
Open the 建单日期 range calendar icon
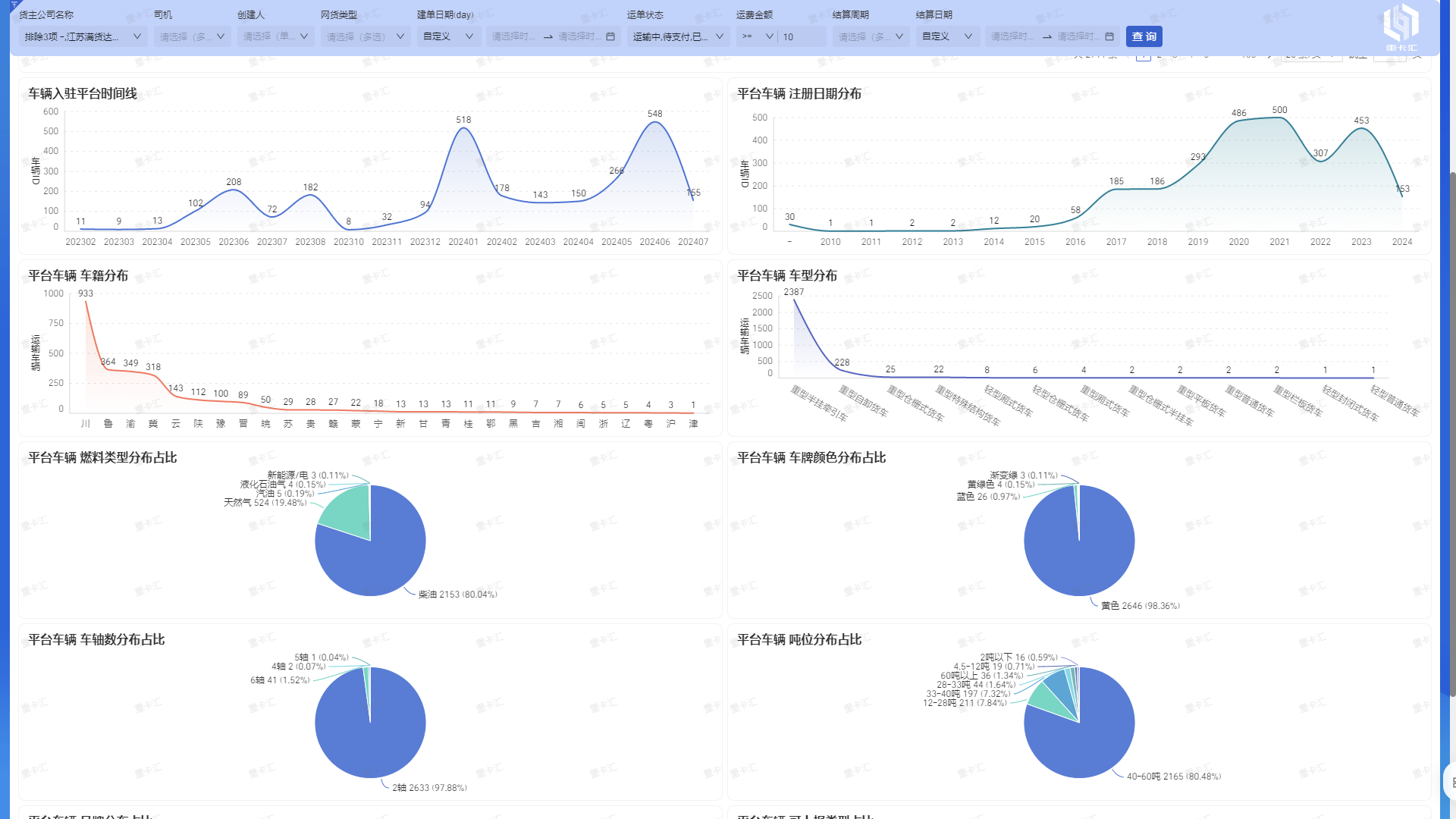(610, 36)
